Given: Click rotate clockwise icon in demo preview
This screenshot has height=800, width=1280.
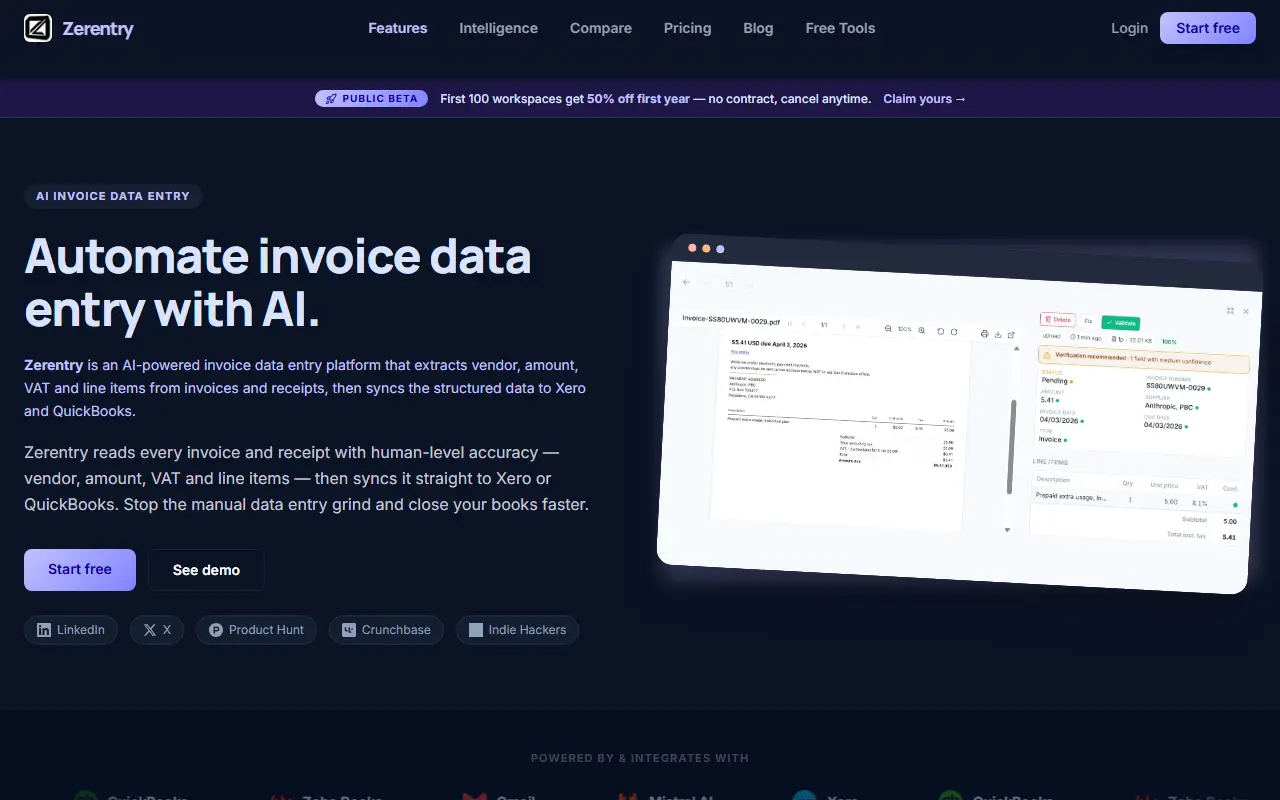Looking at the screenshot, I should coord(954,332).
